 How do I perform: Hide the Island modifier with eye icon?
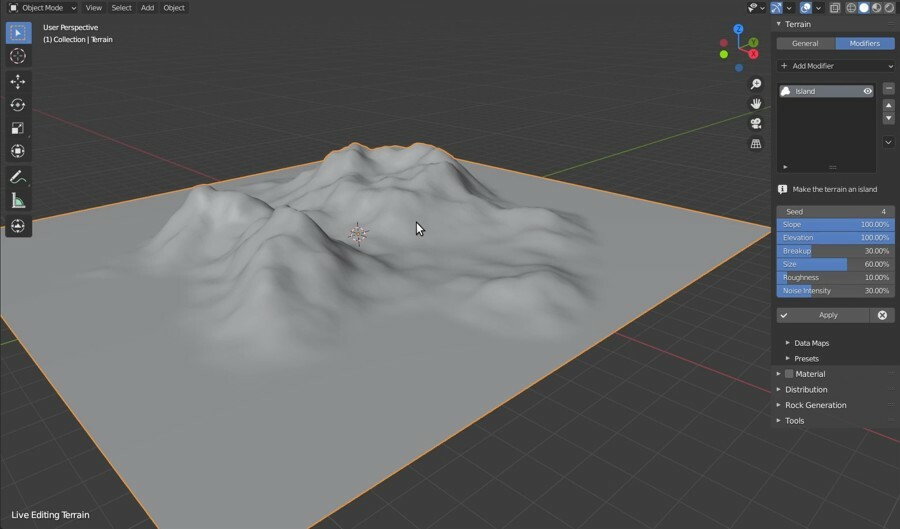coord(867,91)
